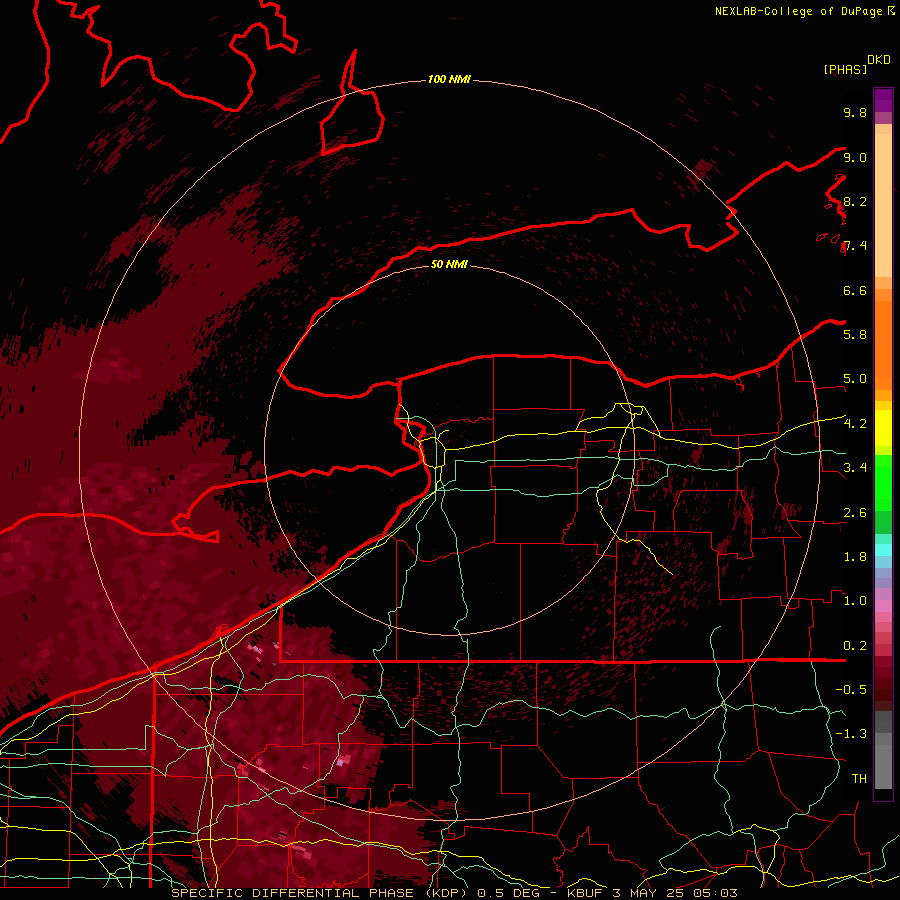Click the pink swatch in the colorbar

click(883, 606)
